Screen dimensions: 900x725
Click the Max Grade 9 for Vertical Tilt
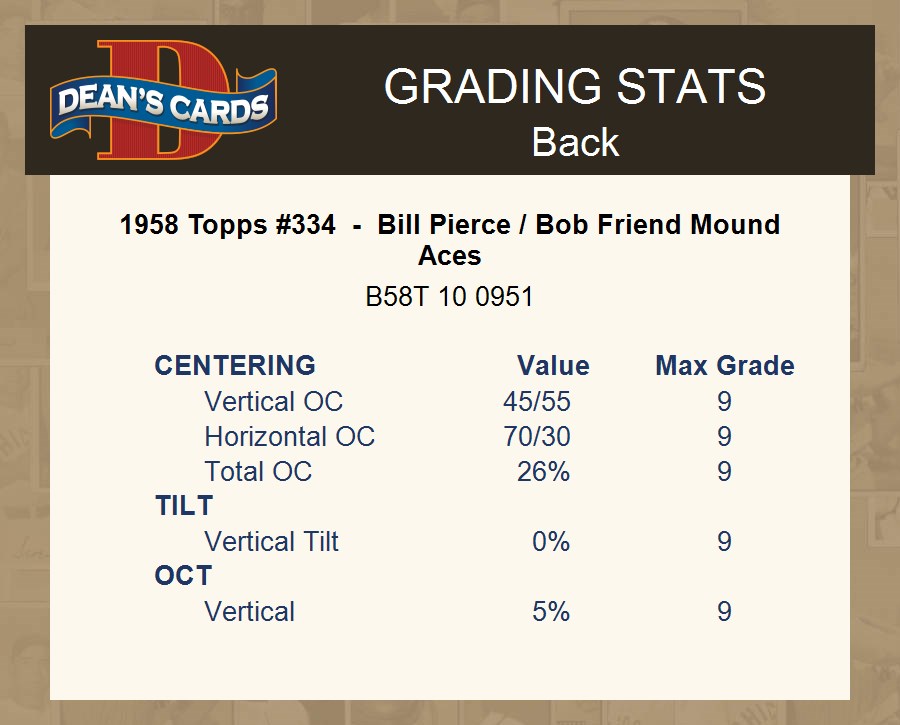pos(724,542)
